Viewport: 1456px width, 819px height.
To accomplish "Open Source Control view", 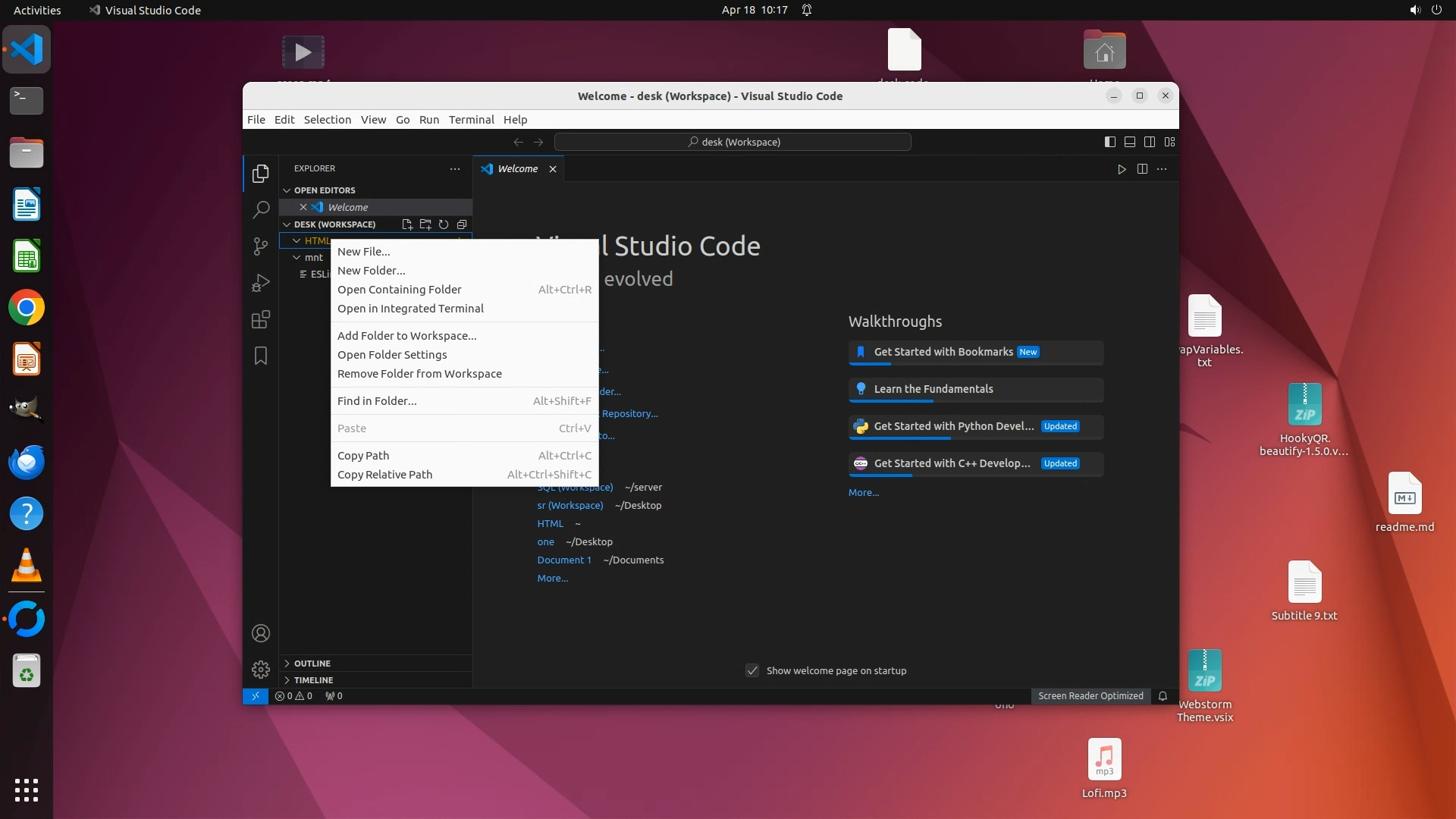I will point(260,246).
